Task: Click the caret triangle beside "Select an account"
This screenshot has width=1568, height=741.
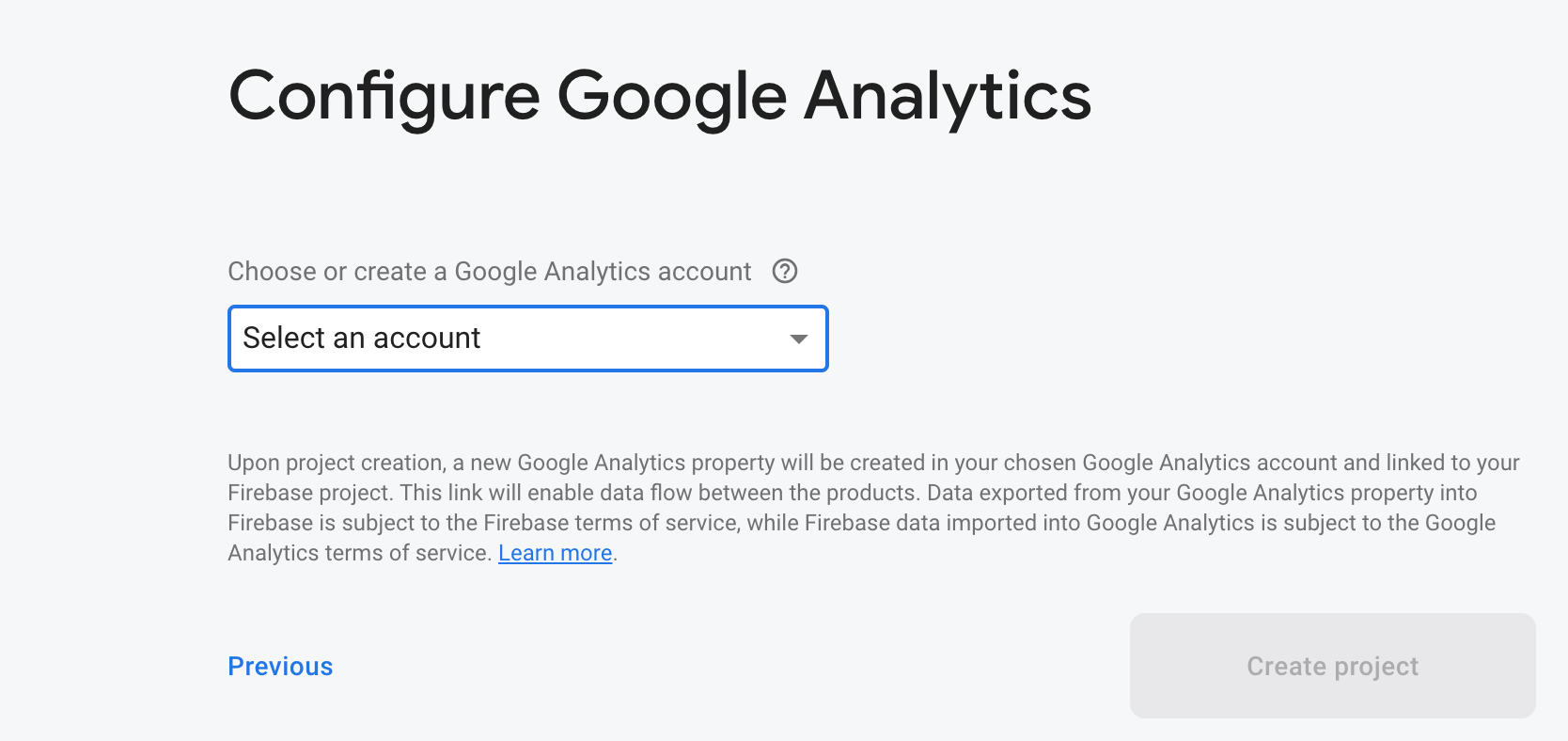Action: coord(799,339)
